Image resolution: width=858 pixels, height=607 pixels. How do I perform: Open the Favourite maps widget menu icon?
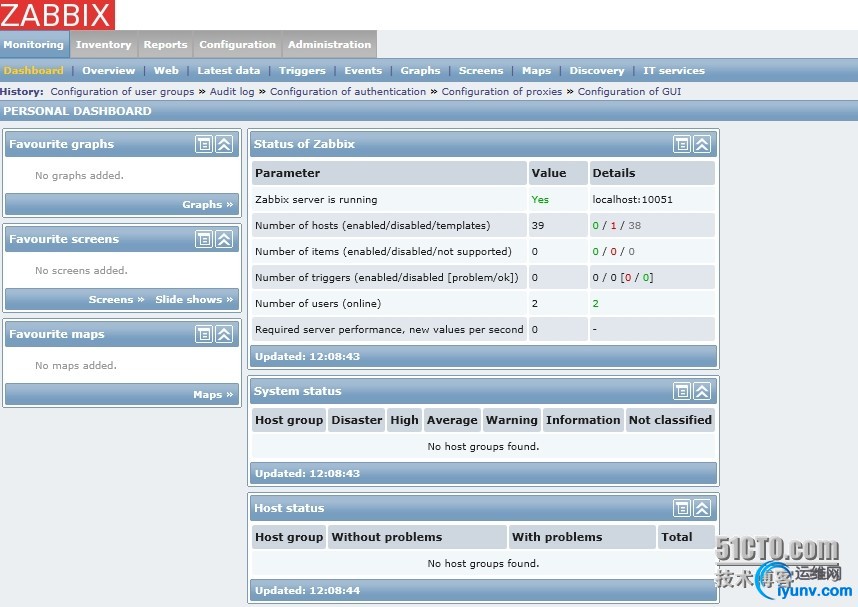pos(204,334)
